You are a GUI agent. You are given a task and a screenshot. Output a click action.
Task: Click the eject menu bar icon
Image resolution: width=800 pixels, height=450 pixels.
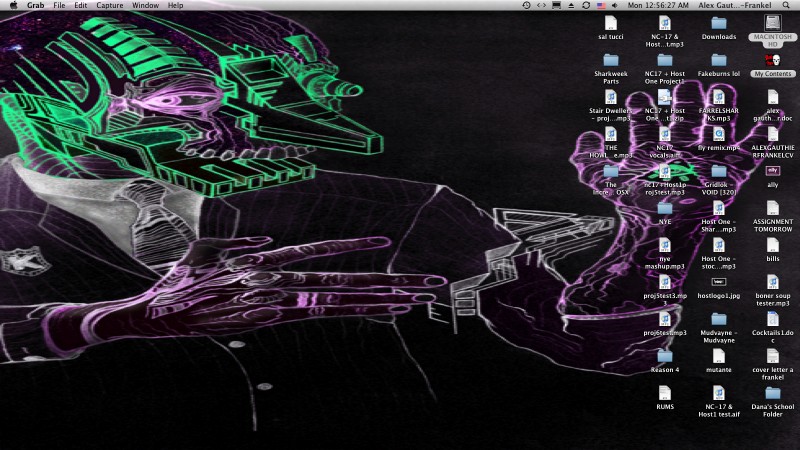coord(571,5)
